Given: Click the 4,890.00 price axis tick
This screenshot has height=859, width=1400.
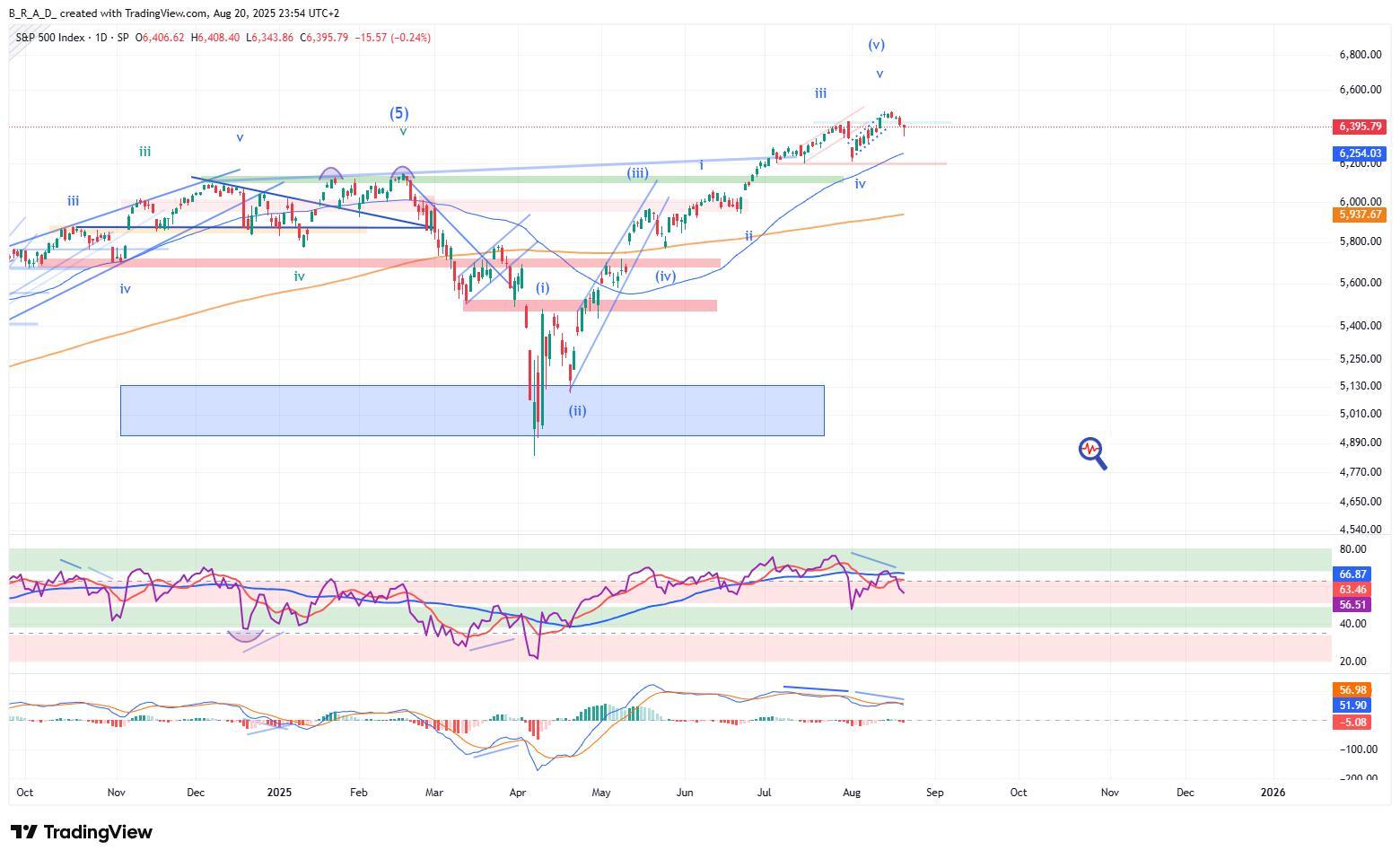Looking at the screenshot, I should (1360, 443).
